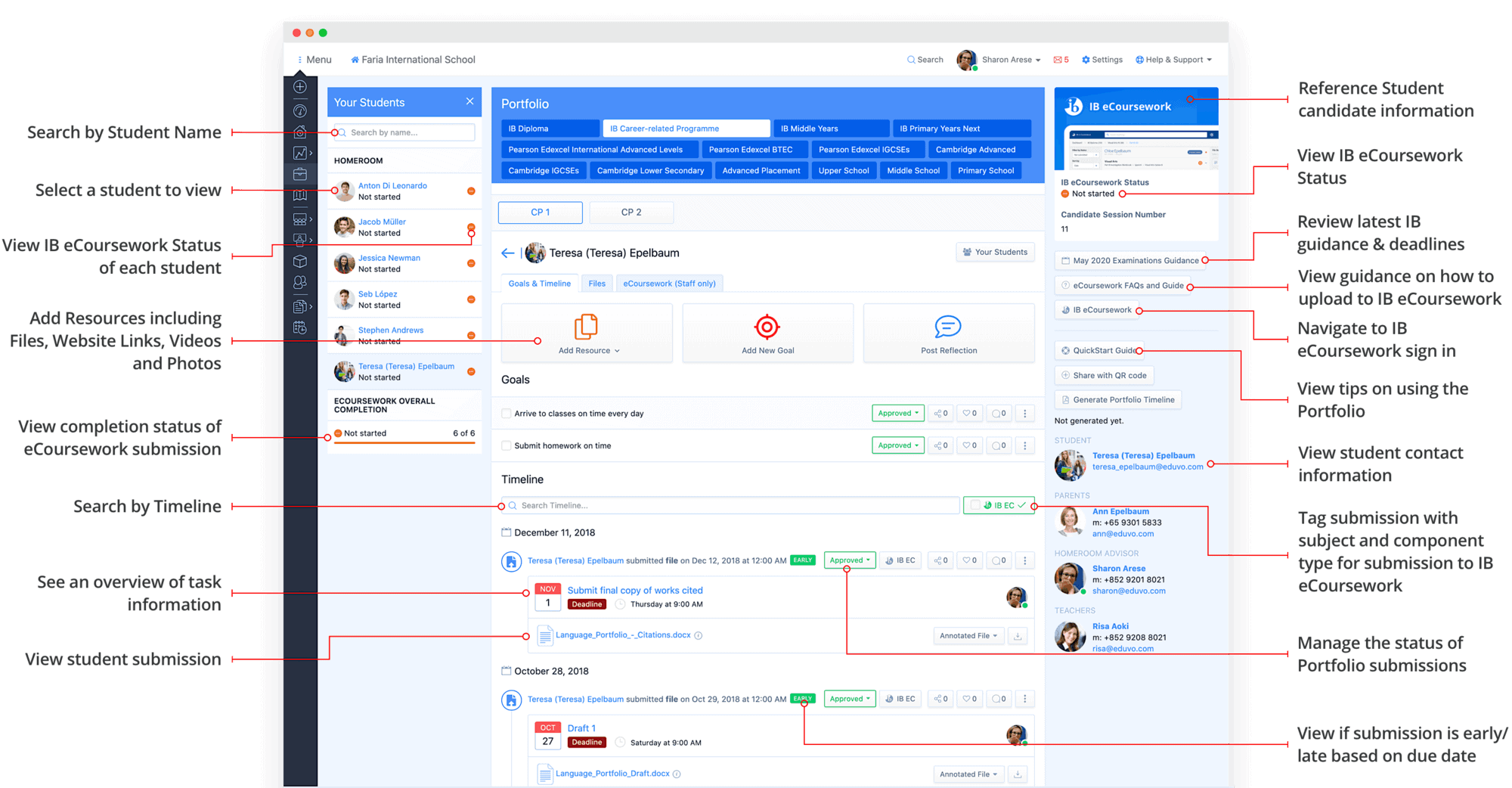Open share count on Arrive to classes goal
This screenshot has height=788, width=1512.
940,414
